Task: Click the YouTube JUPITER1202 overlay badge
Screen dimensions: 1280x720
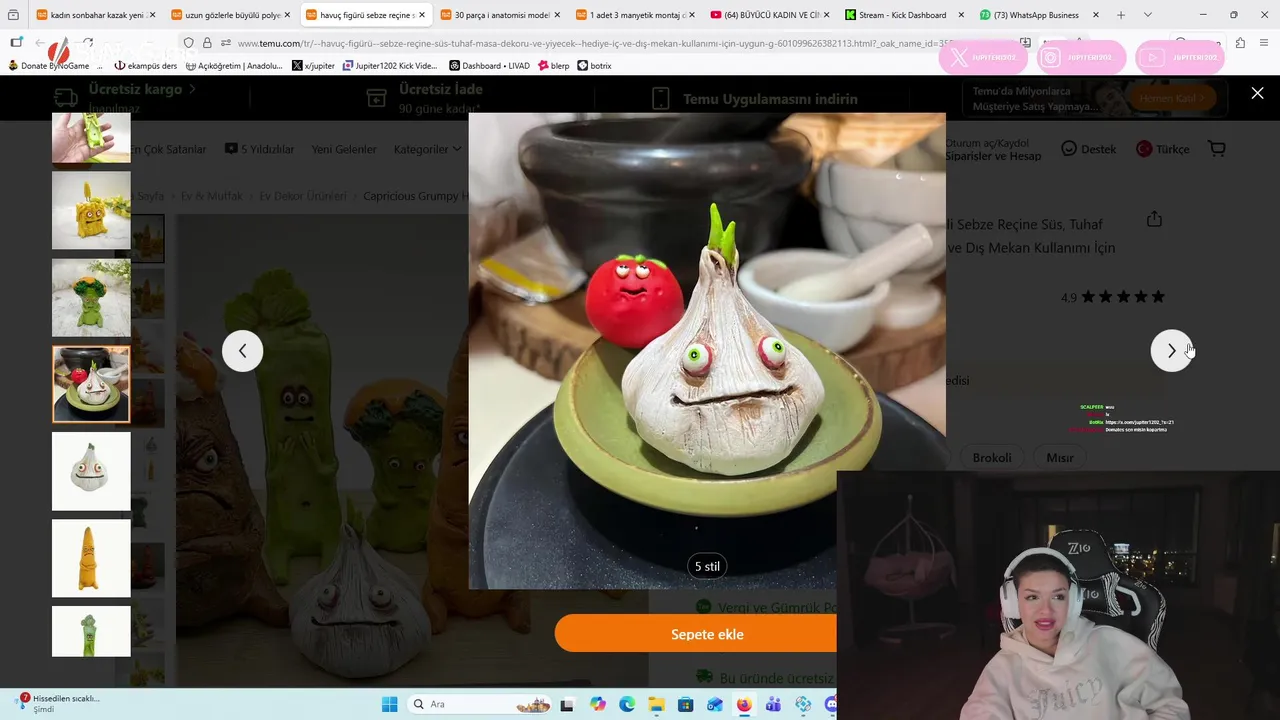Action: tap(1179, 57)
